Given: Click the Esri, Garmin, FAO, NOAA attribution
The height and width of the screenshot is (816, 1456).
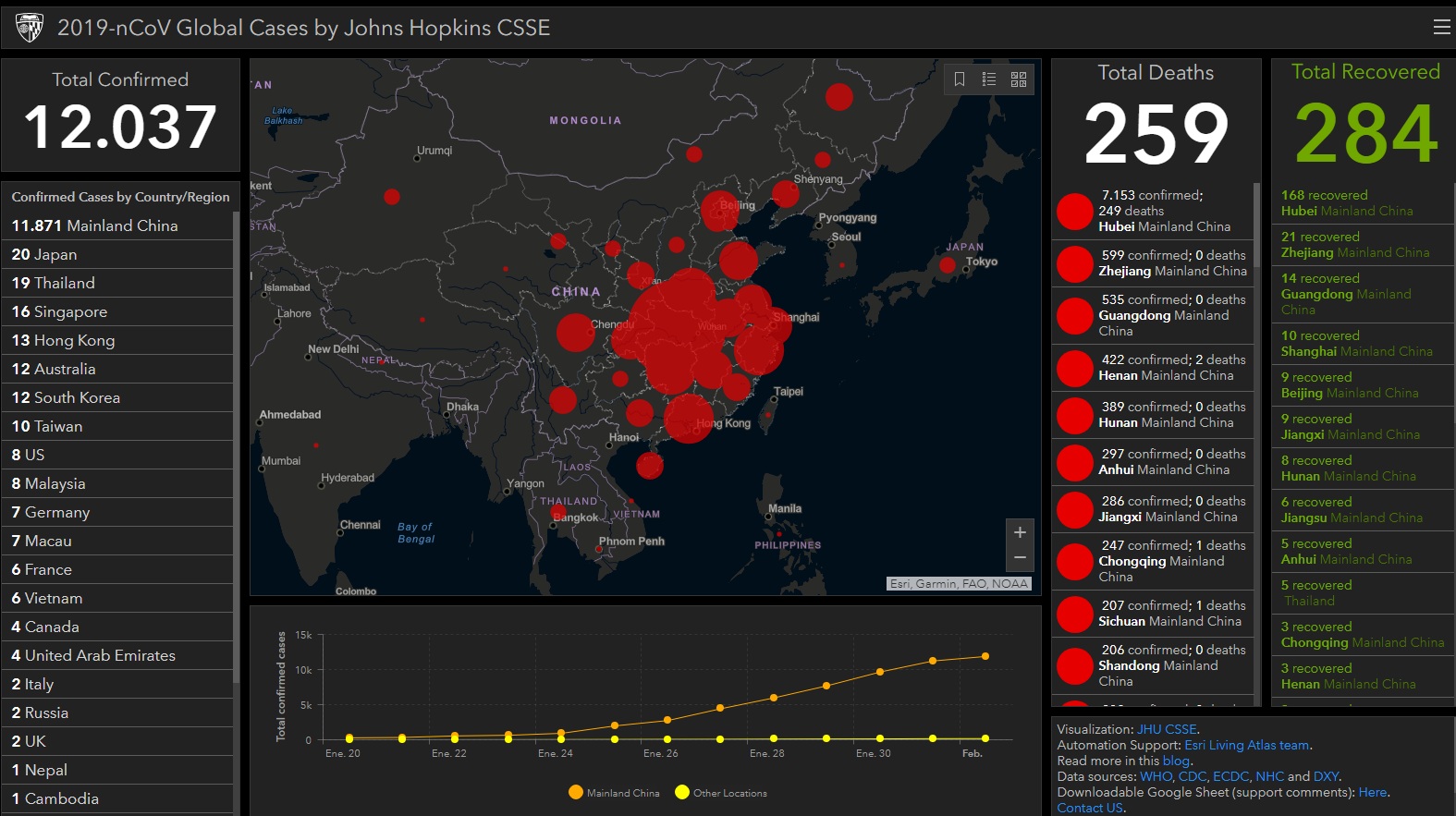Looking at the screenshot, I should coord(958,584).
